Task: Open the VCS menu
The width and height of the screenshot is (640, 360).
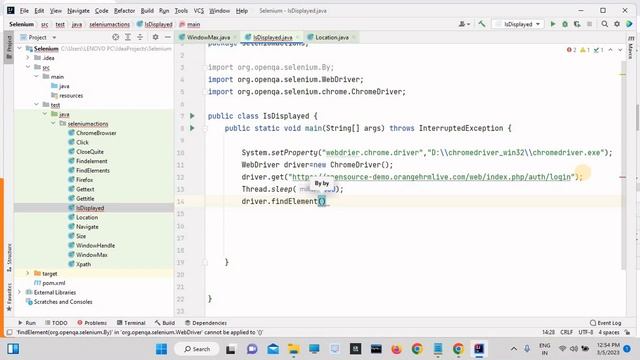Action: [x=199, y=11]
